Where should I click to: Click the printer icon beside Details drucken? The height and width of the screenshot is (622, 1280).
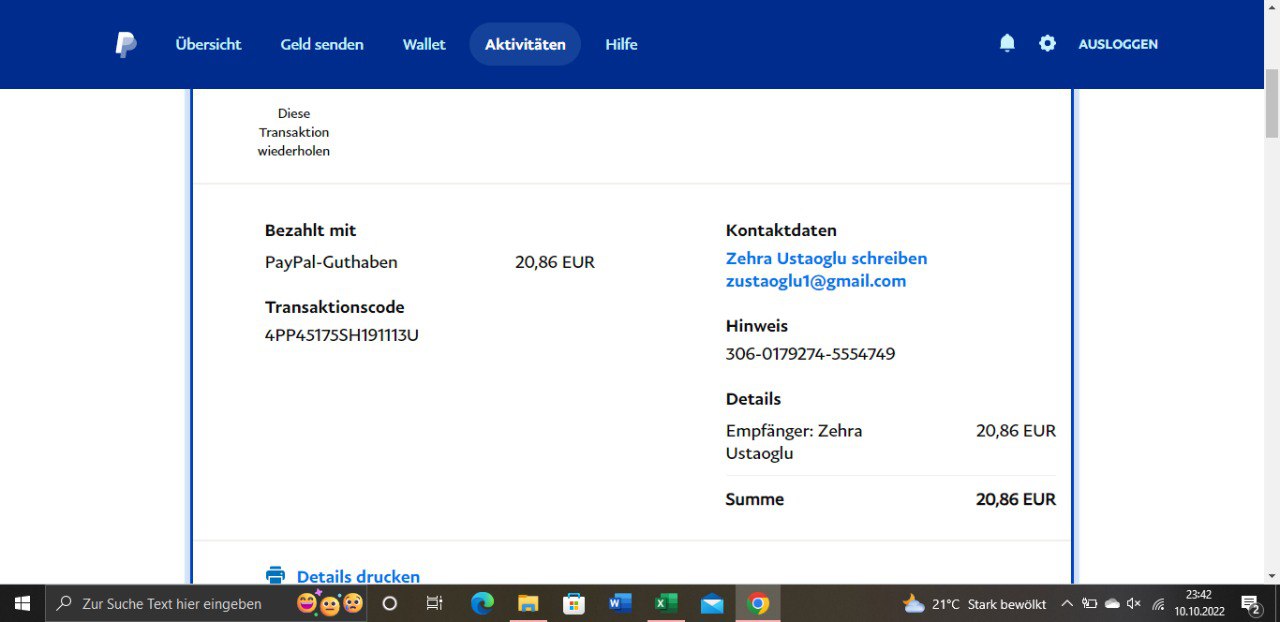point(275,576)
